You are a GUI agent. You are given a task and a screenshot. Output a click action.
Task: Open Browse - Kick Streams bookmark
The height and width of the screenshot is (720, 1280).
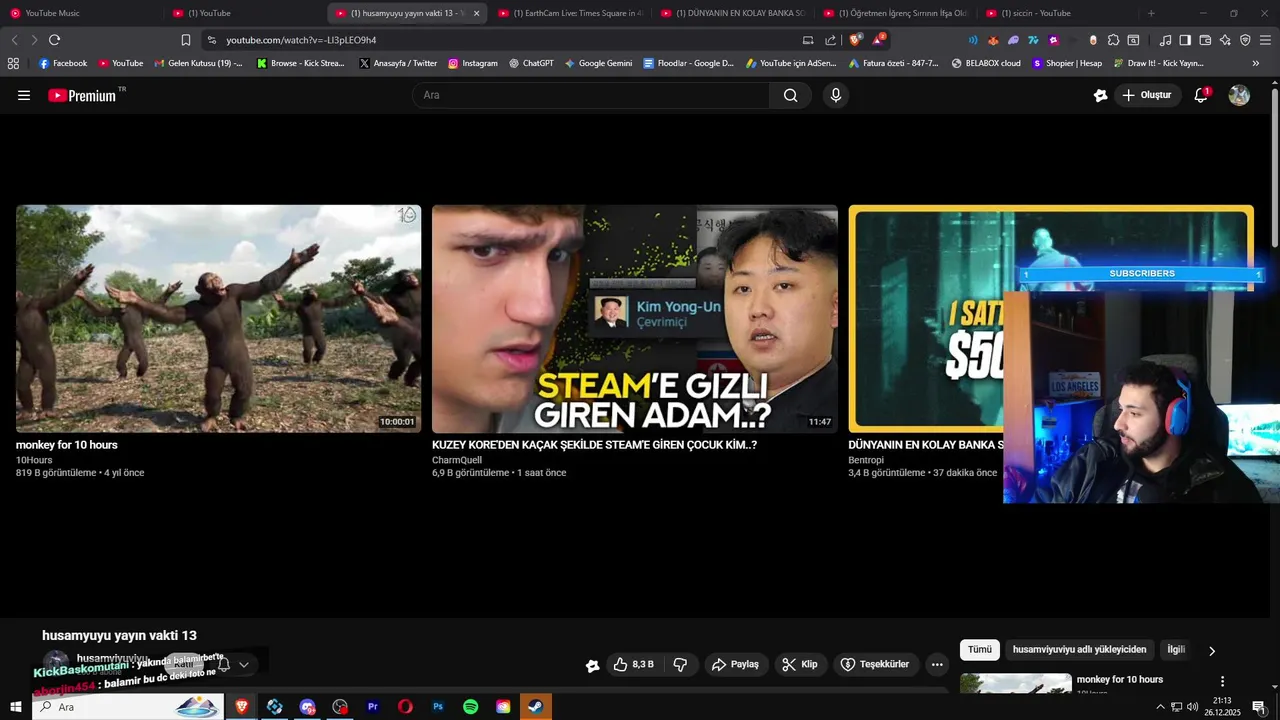point(300,63)
